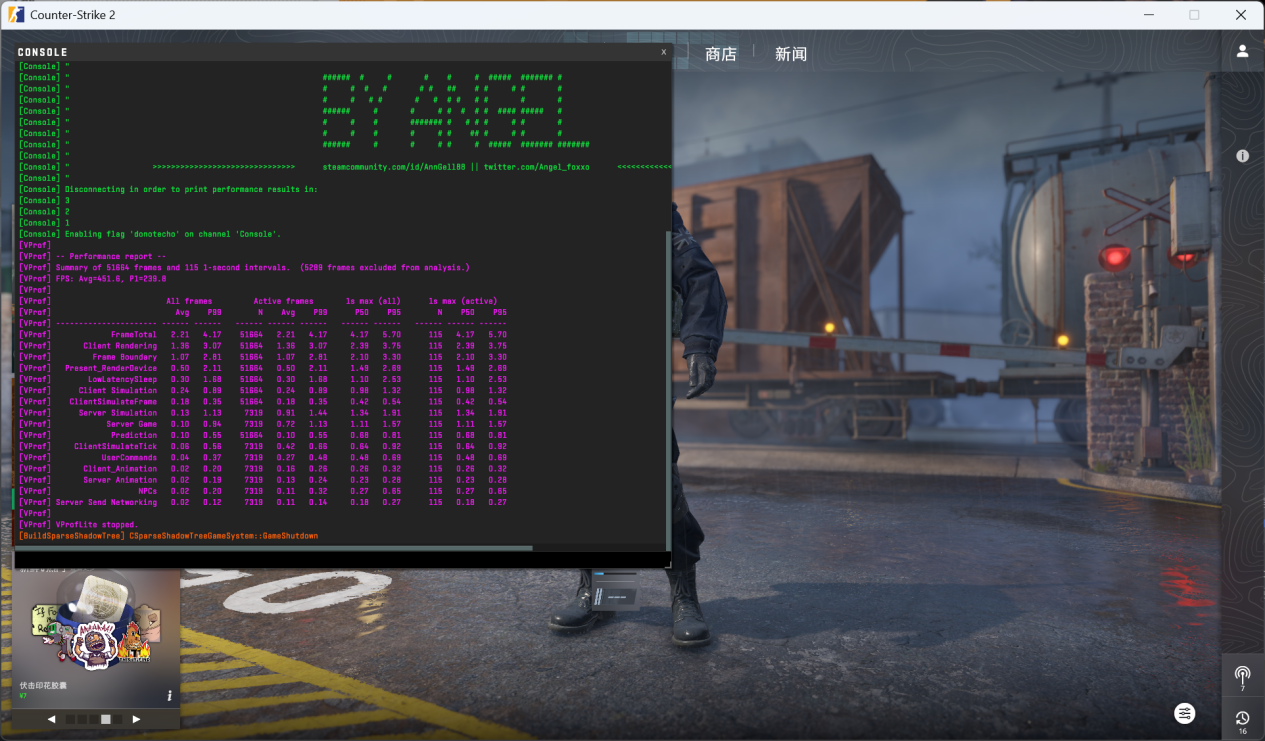Open the profile icon in the right sidebar
The image size is (1265, 741).
1242,51
